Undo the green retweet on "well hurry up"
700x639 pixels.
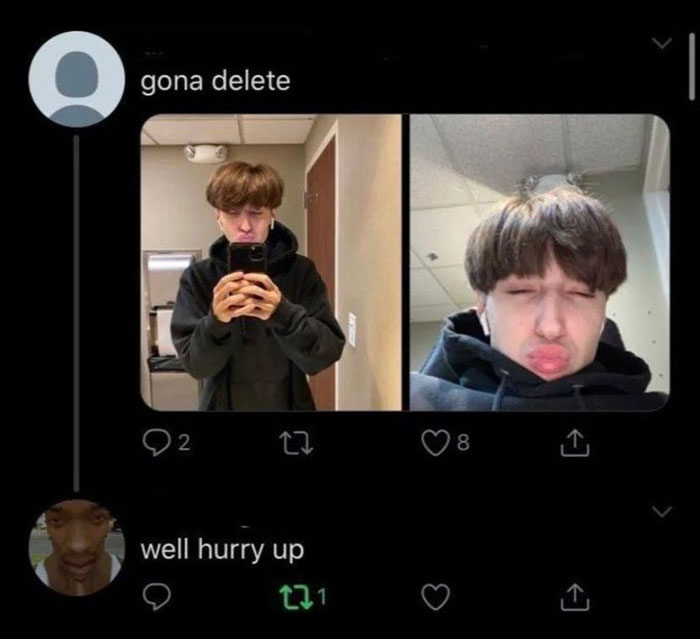coord(295,597)
